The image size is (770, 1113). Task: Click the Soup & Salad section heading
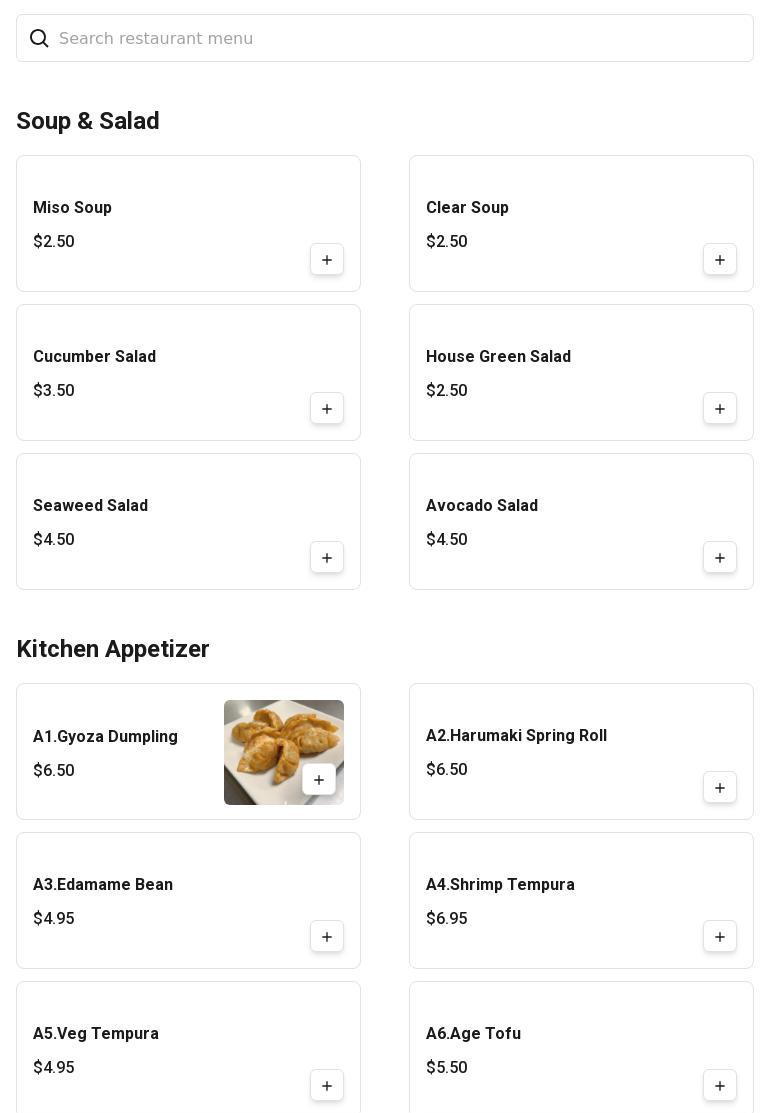[88, 121]
